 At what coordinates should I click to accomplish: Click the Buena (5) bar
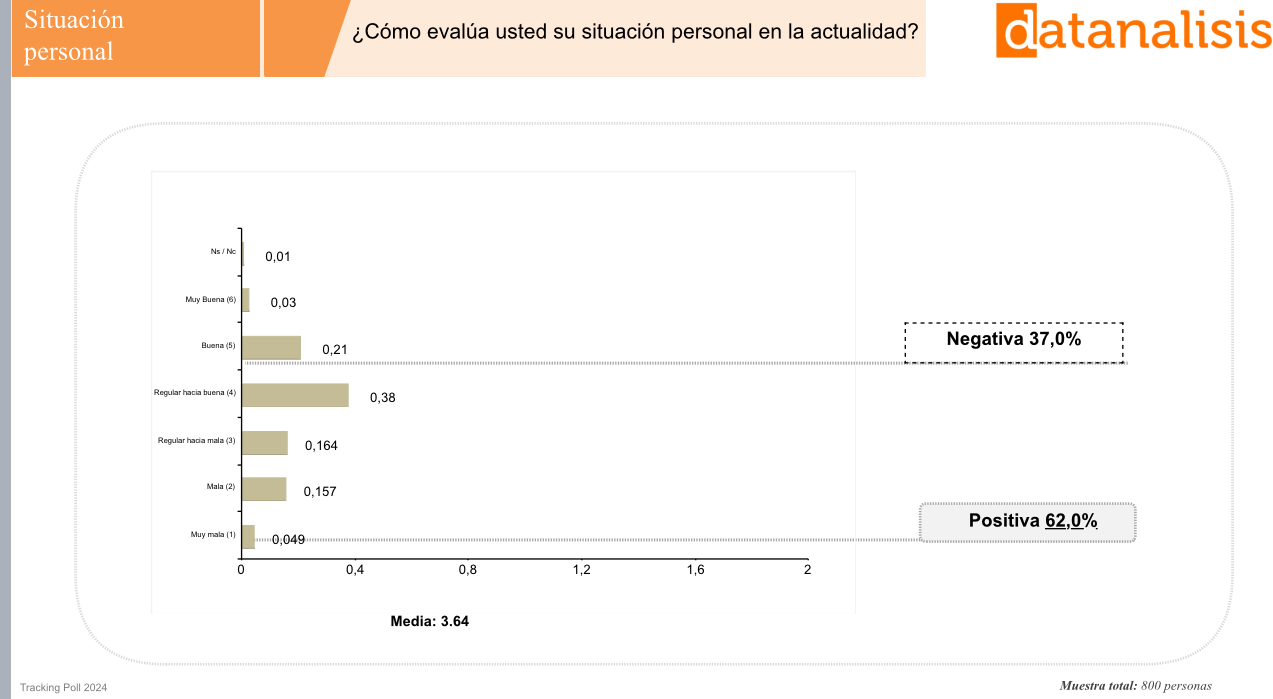pos(271,348)
